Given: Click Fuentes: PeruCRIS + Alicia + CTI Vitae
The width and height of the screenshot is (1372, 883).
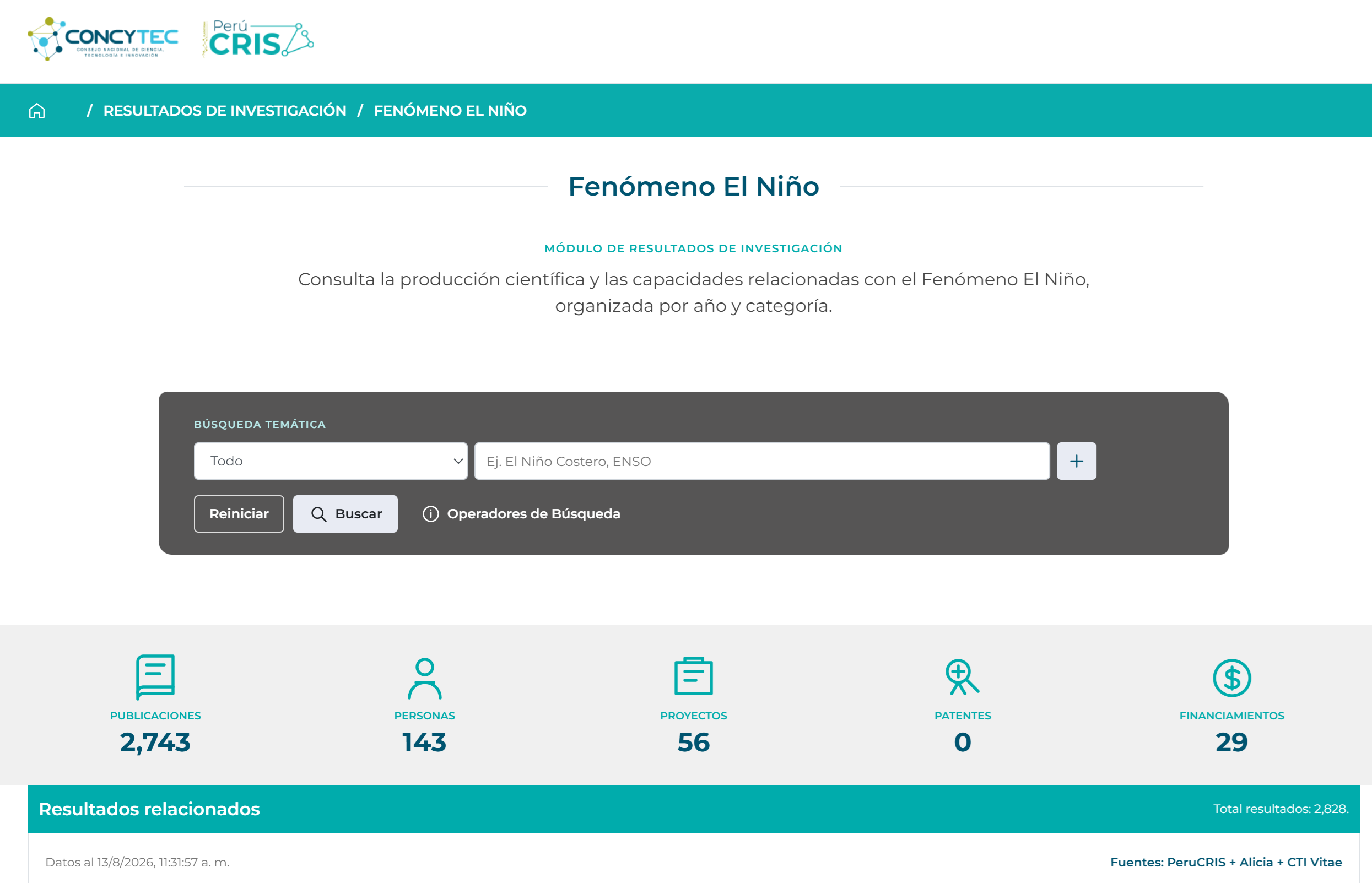Looking at the screenshot, I should coord(1226,863).
